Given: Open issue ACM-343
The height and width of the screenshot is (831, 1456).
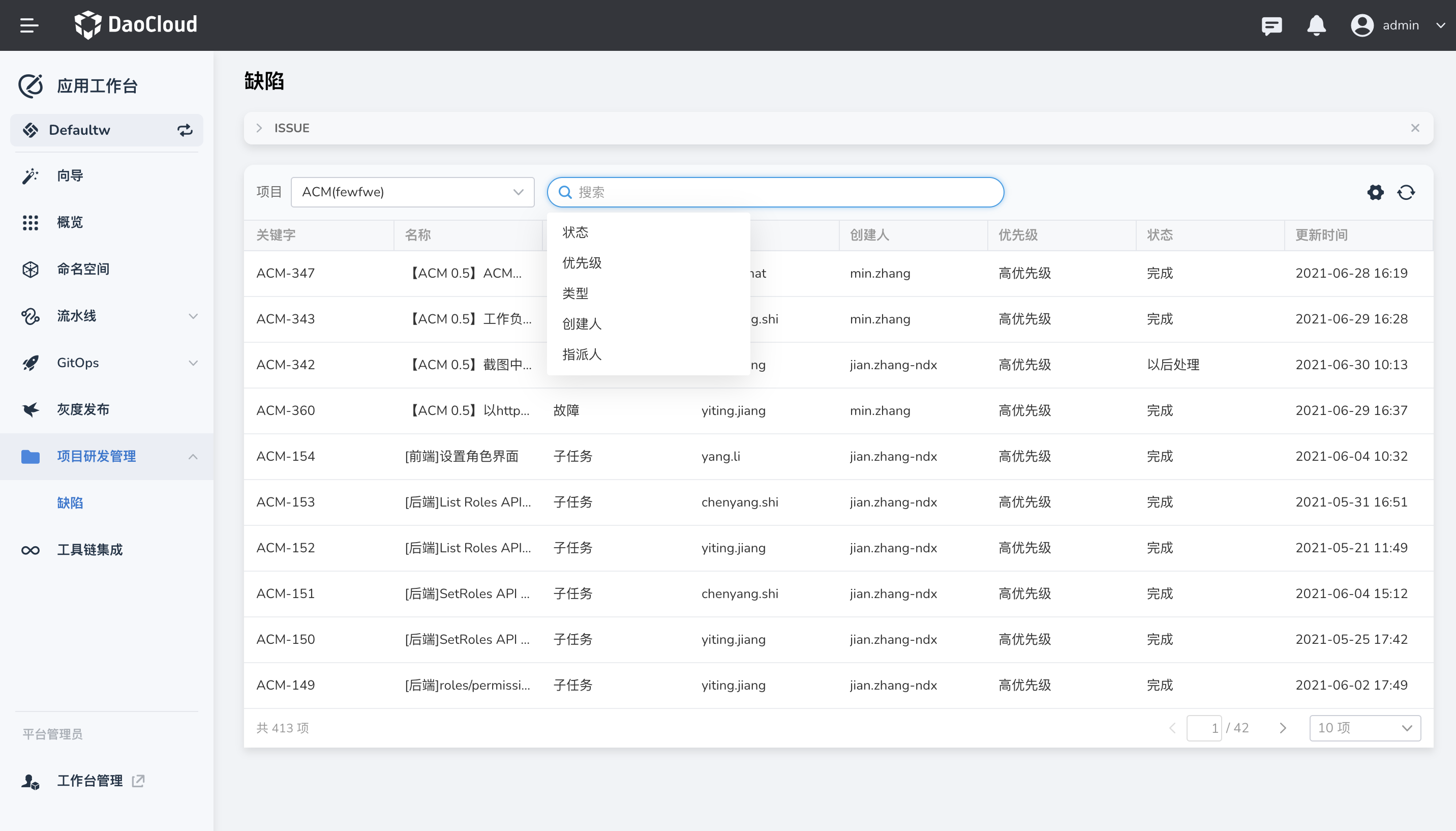Looking at the screenshot, I should pos(286,319).
